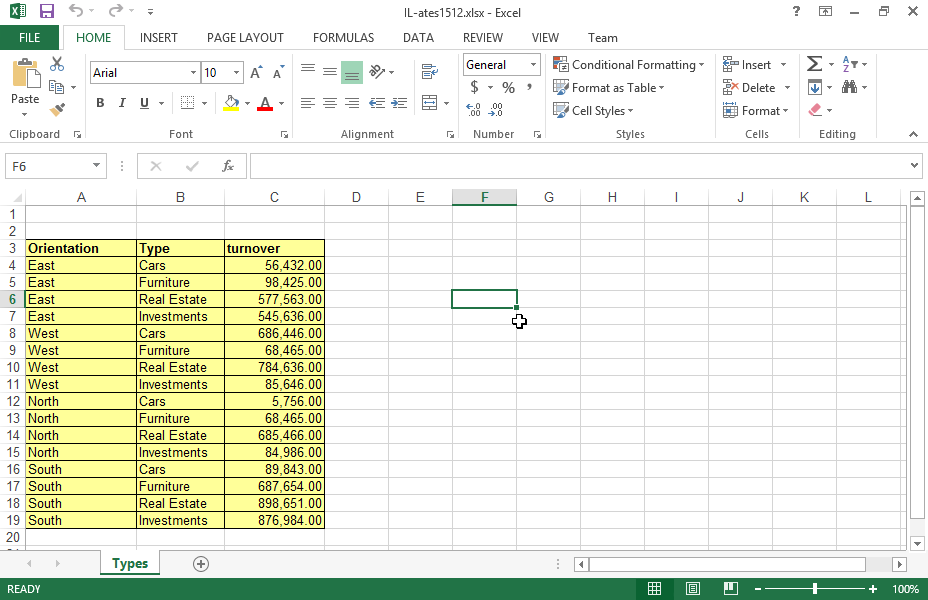Switch to Page Layout view in status bar
The image size is (928, 600).
coord(692,589)
